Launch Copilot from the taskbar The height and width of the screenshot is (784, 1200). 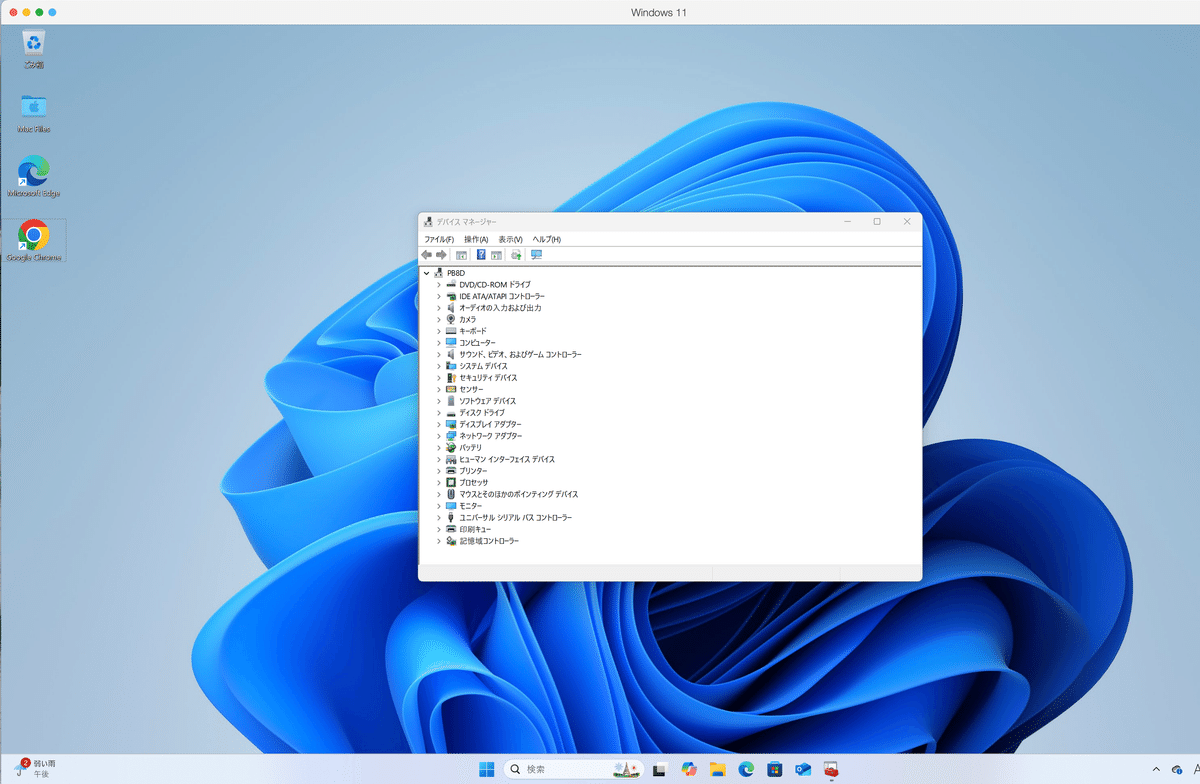click(689, 769)
